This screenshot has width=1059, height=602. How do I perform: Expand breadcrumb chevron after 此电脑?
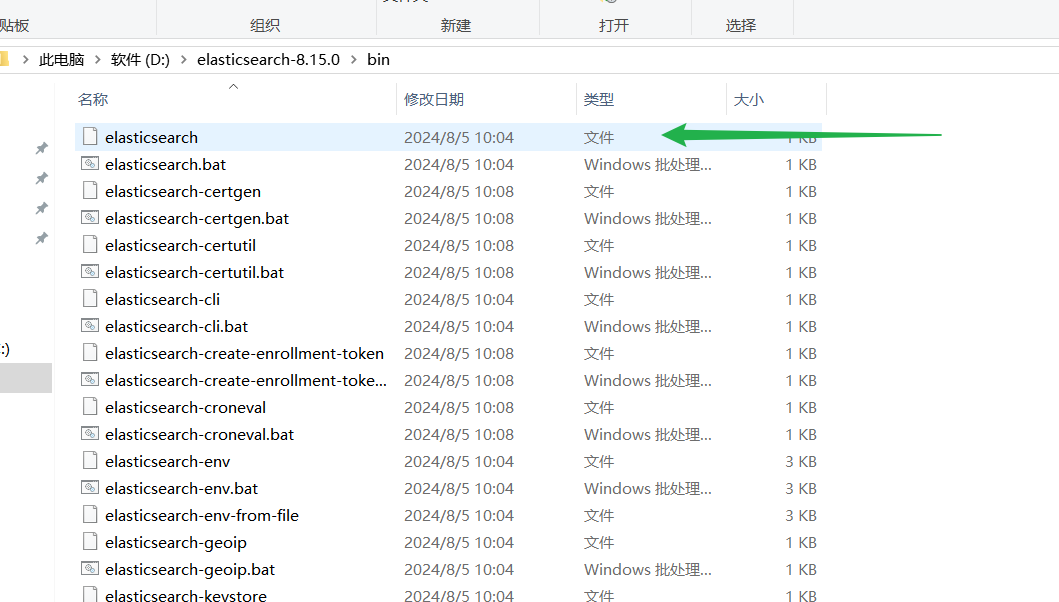tap(97, 59)
